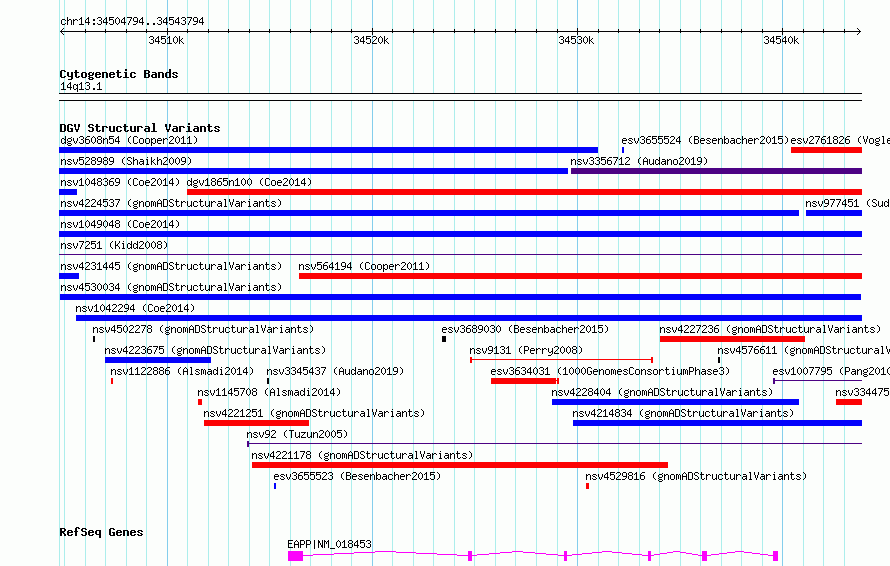Click the nsv4576611 variant label
Viewport: 890px width, 566px height.
point(803,350)
